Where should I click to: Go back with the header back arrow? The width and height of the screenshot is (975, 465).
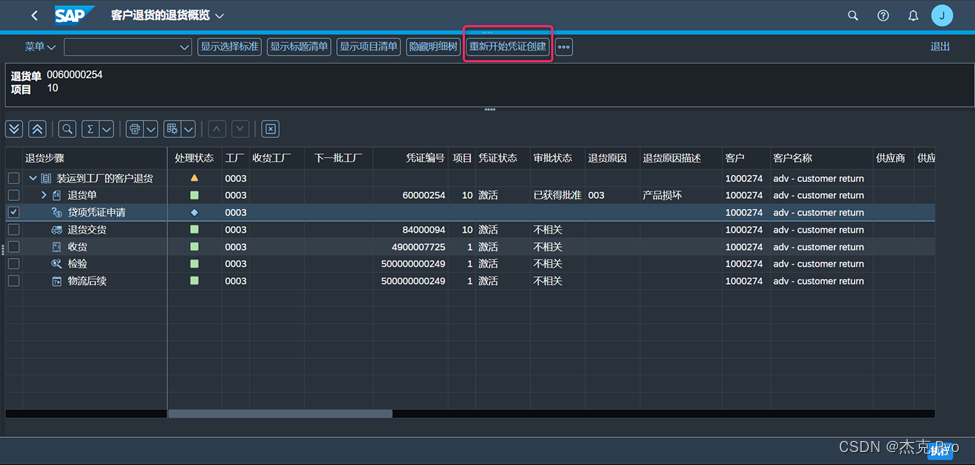(x=34, y=16)
